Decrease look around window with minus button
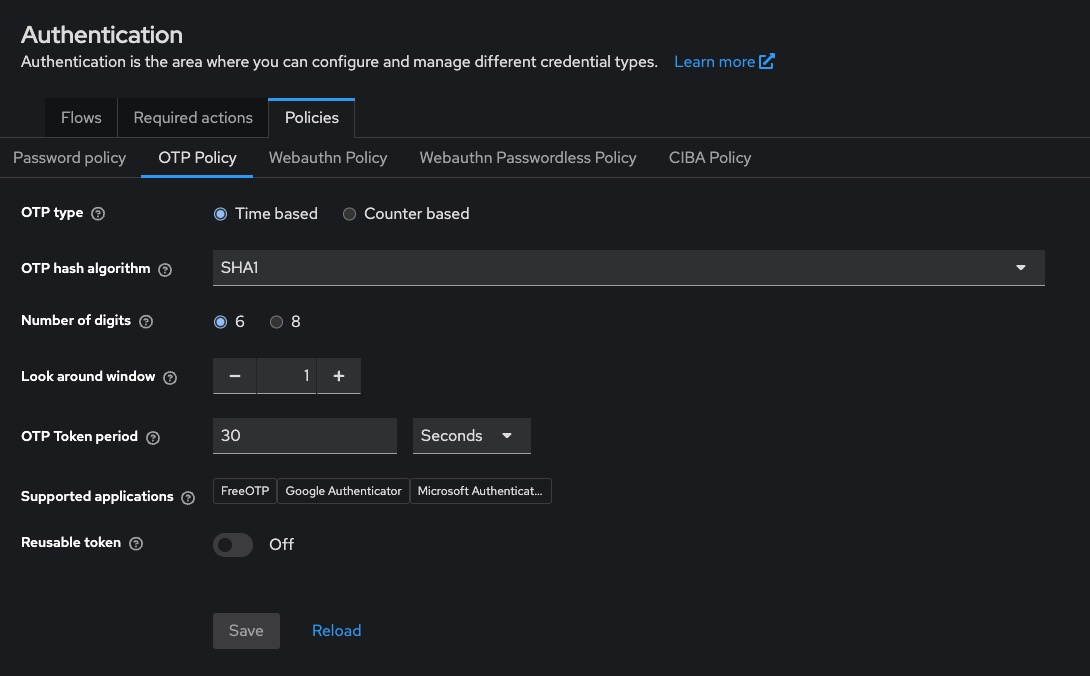 click(235, 376)
